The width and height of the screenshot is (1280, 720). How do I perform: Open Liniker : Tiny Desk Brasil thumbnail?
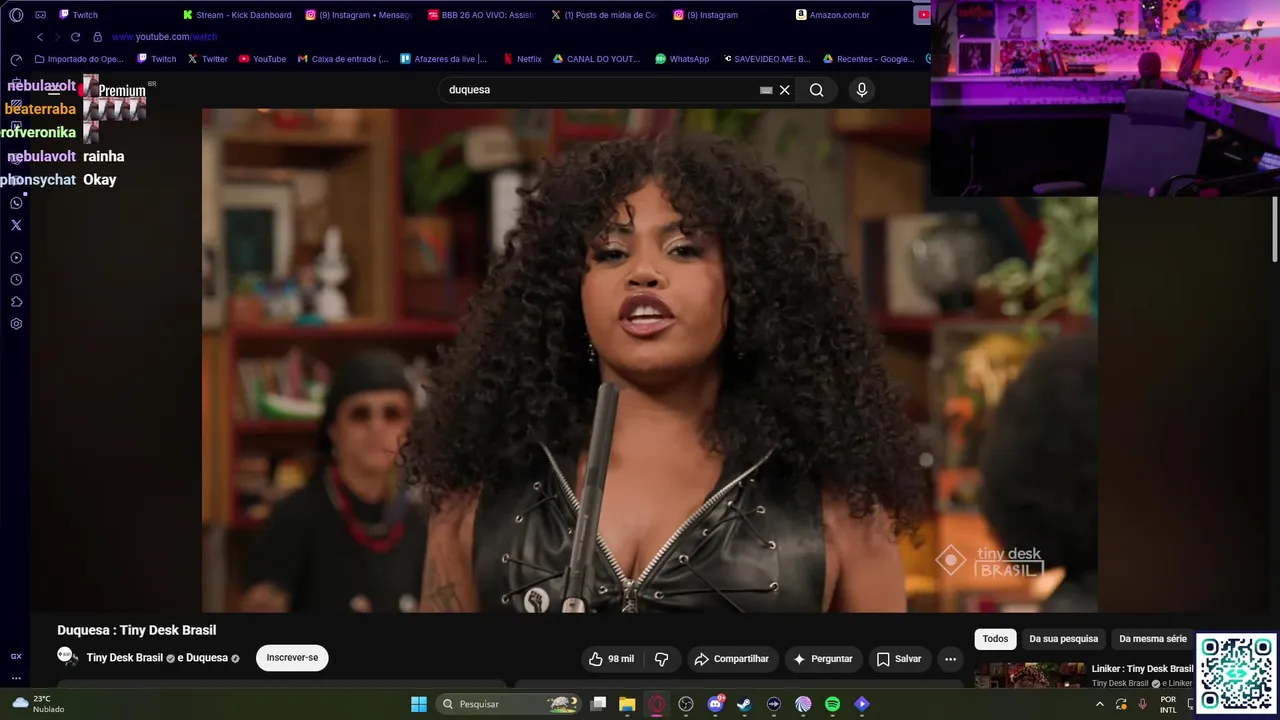pos(1030,675)
